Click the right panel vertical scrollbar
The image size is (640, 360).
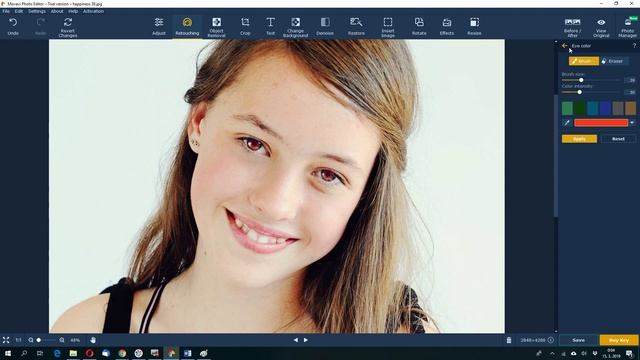click(556, 155)
